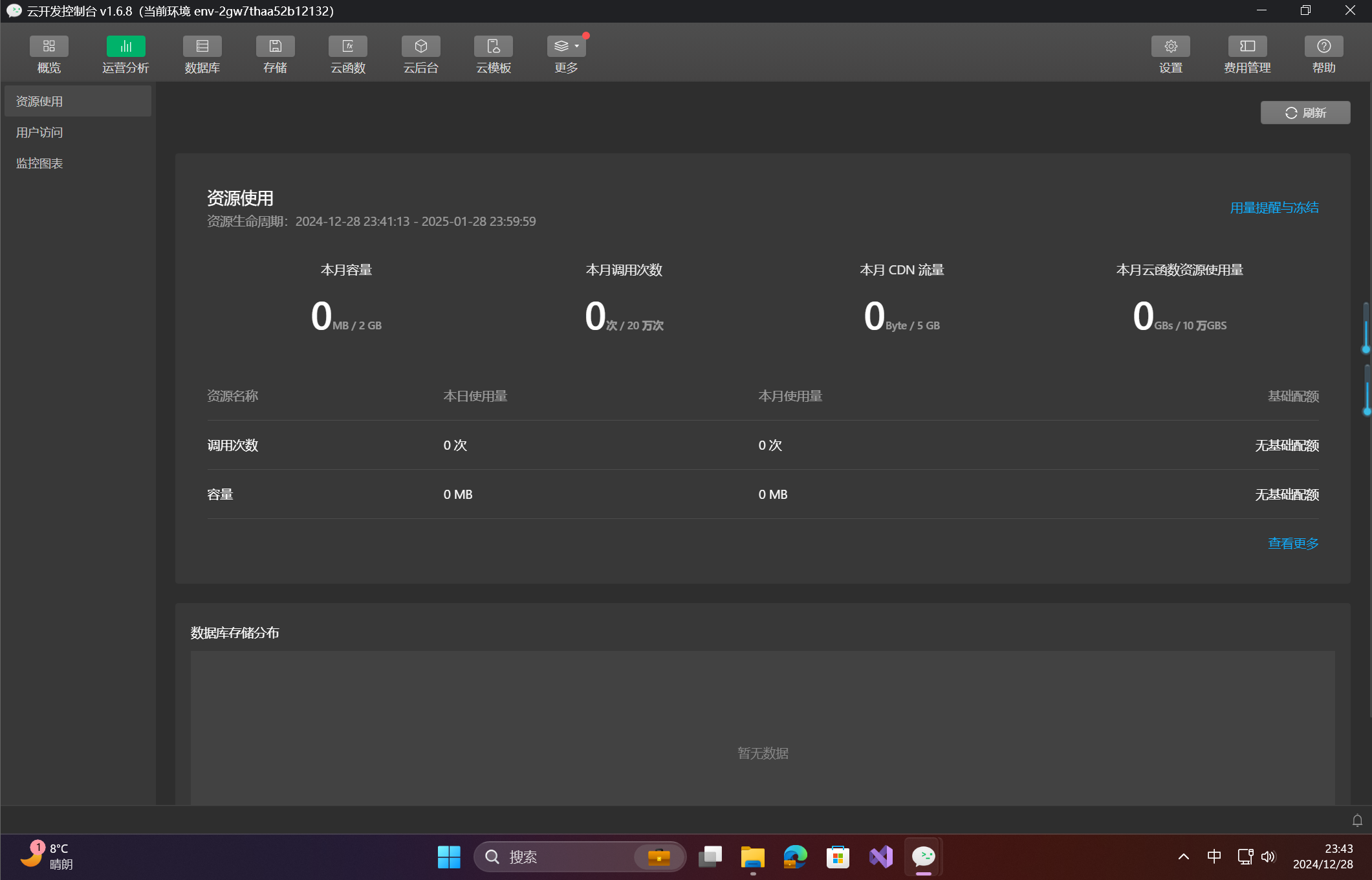The image size is (1372, 880).
Task: Switch to the 用户访问 sidebar tab
Action: (39, 133)
